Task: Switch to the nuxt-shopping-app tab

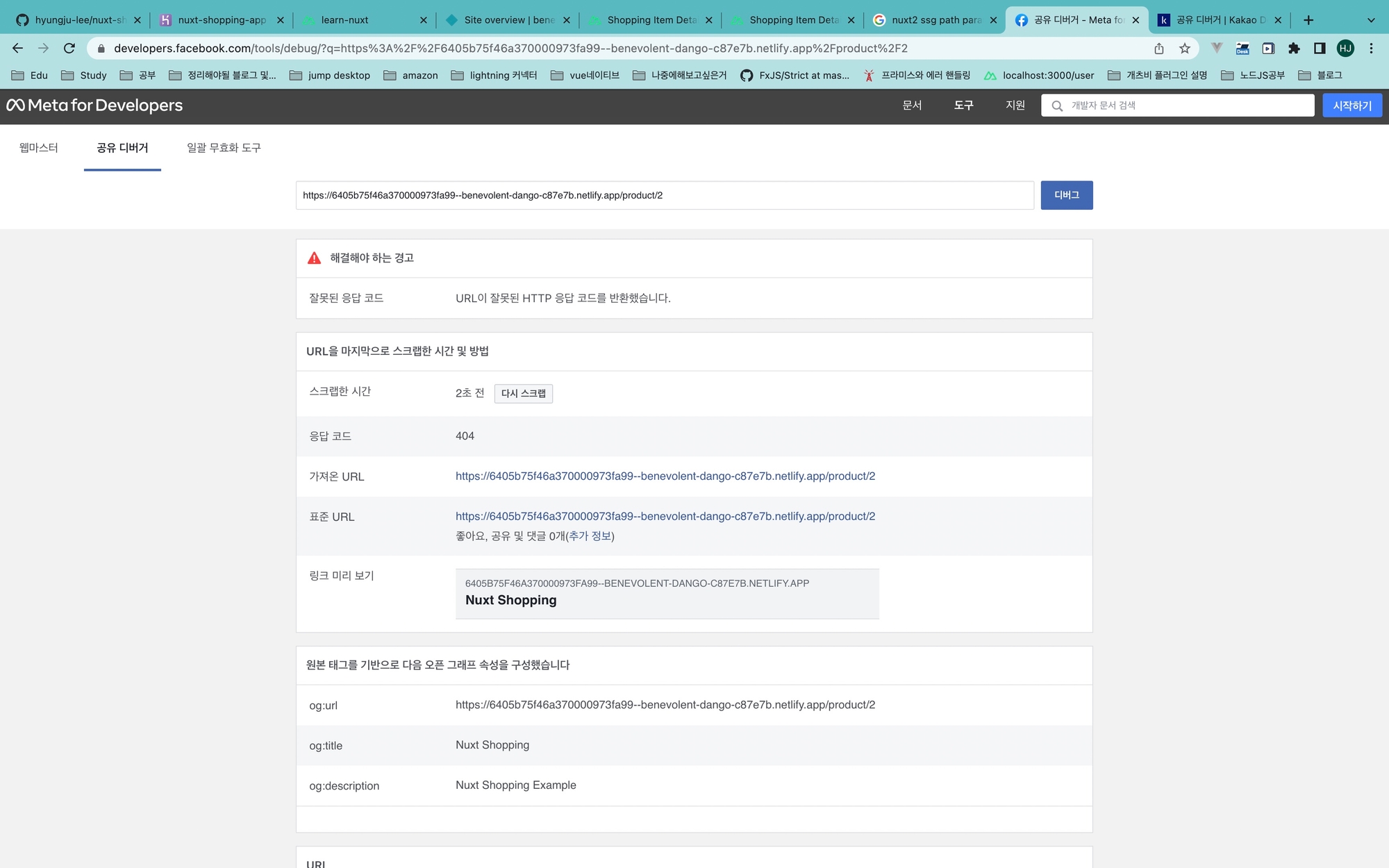Action: coord(221,20)
